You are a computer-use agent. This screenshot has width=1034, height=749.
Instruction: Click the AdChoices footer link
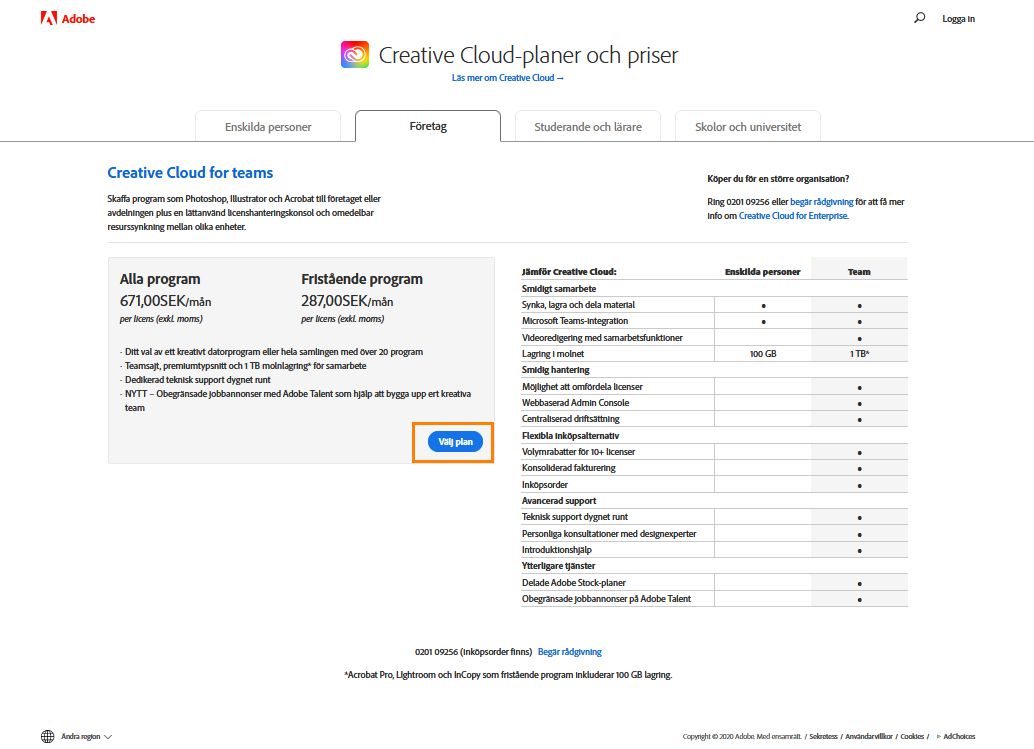coord(959,736)
